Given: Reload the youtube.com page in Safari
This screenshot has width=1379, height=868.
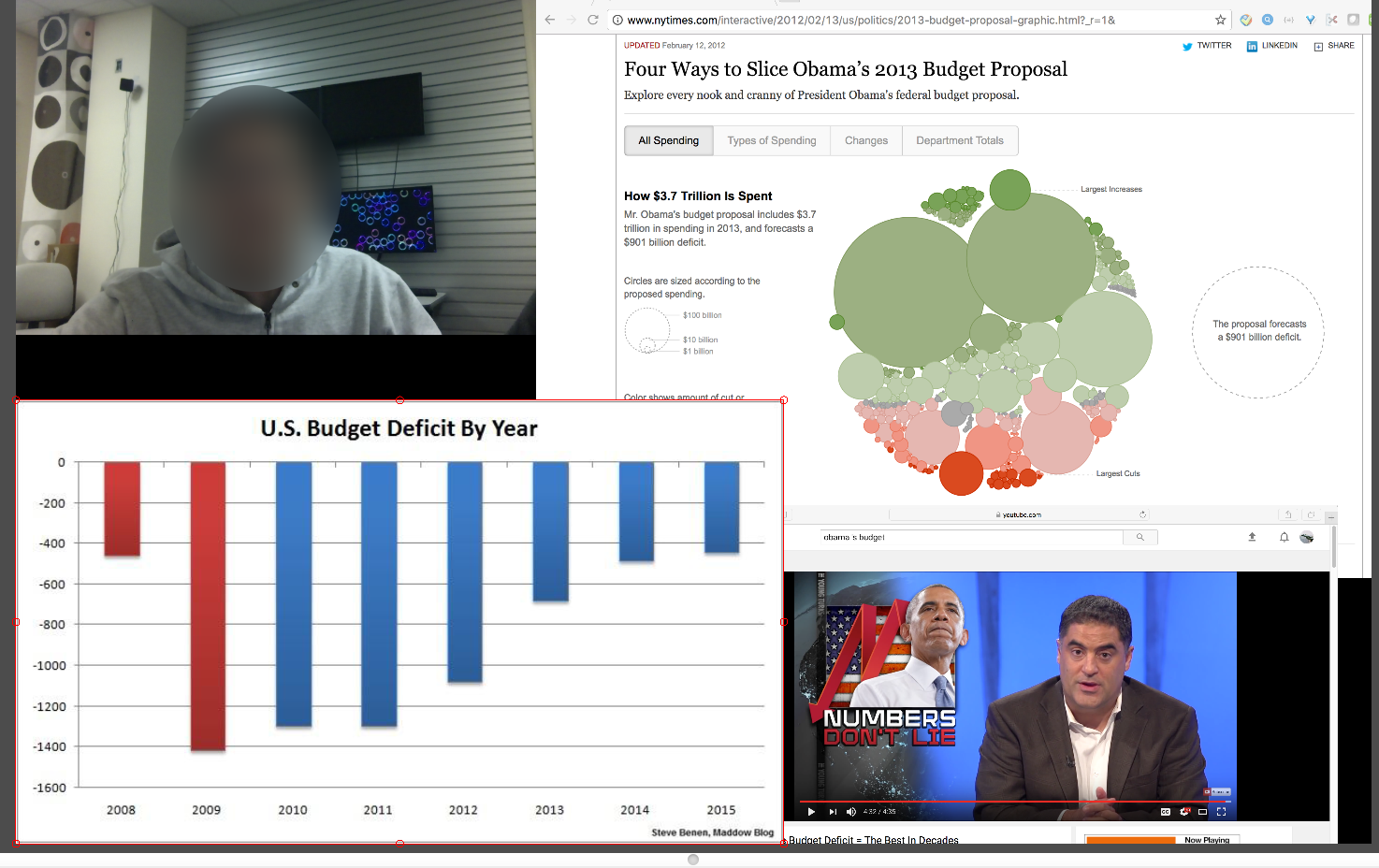Looking at the screenshot, I should (1143, 514).
